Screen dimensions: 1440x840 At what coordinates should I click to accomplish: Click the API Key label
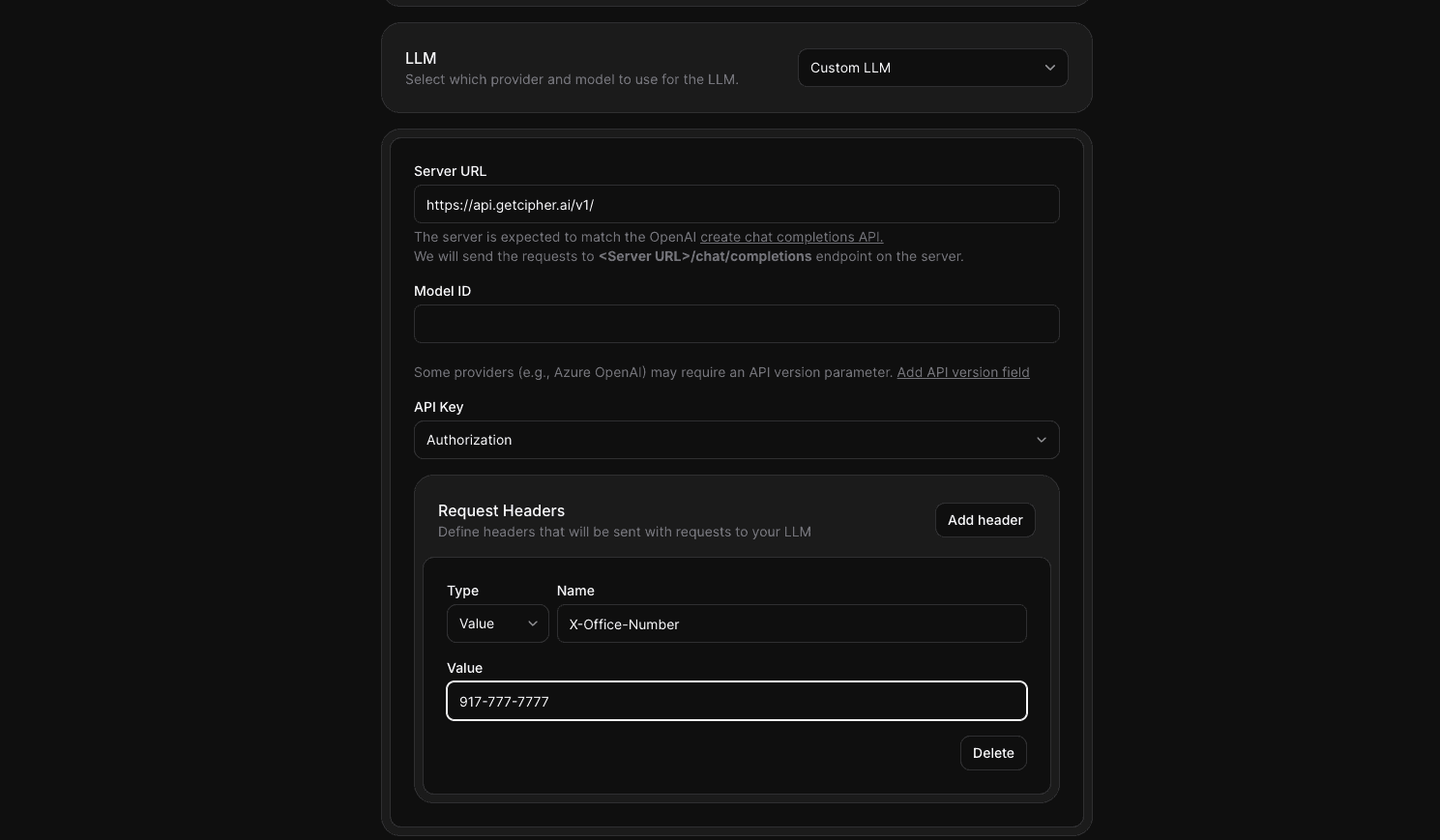[438, 407]
